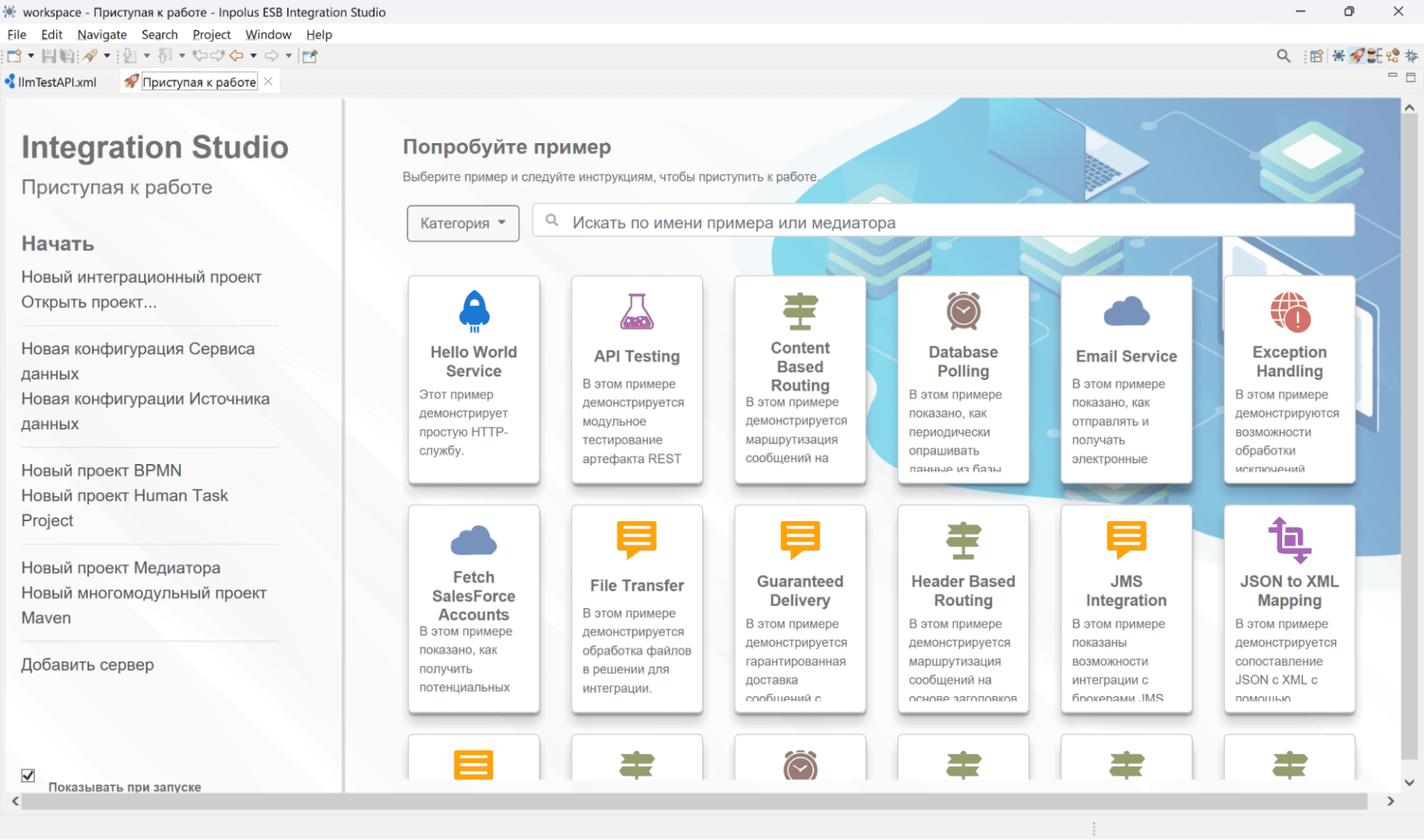This screenshot has width=1424, height=840.
Task: Select the rocket perspective icon at top right
Action: point(1357,56)
